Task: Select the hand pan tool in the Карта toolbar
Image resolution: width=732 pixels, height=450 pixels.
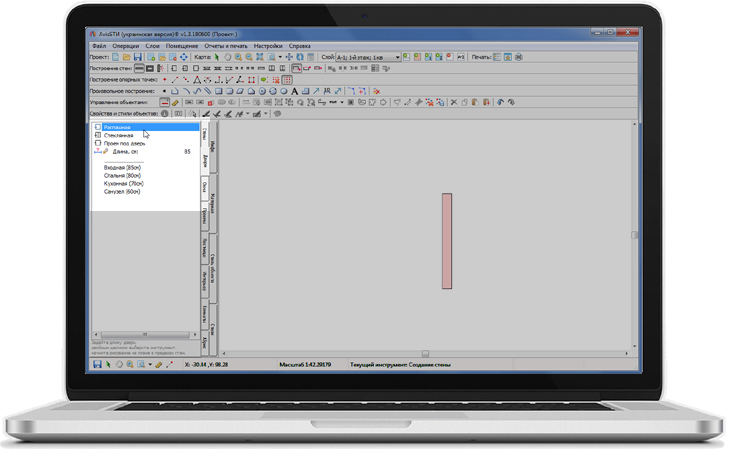Action: 227,57
